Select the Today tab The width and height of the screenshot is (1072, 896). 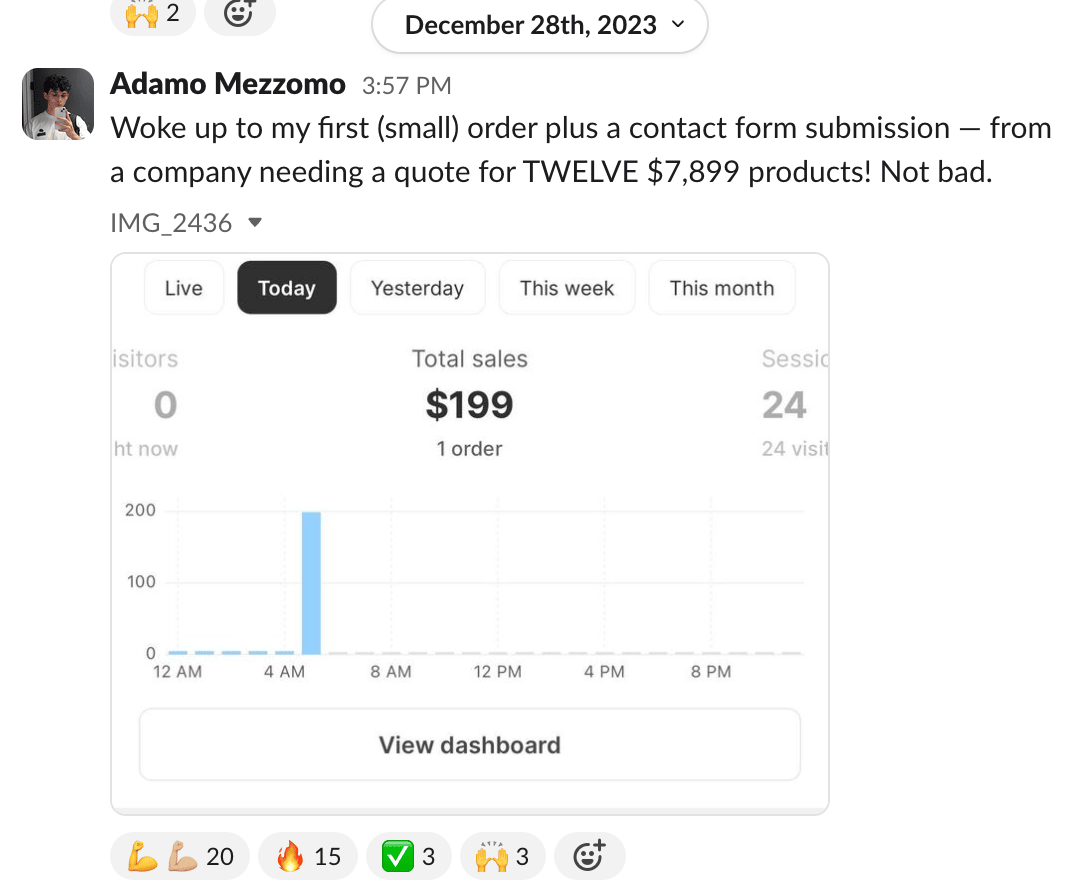click(286, 288)
